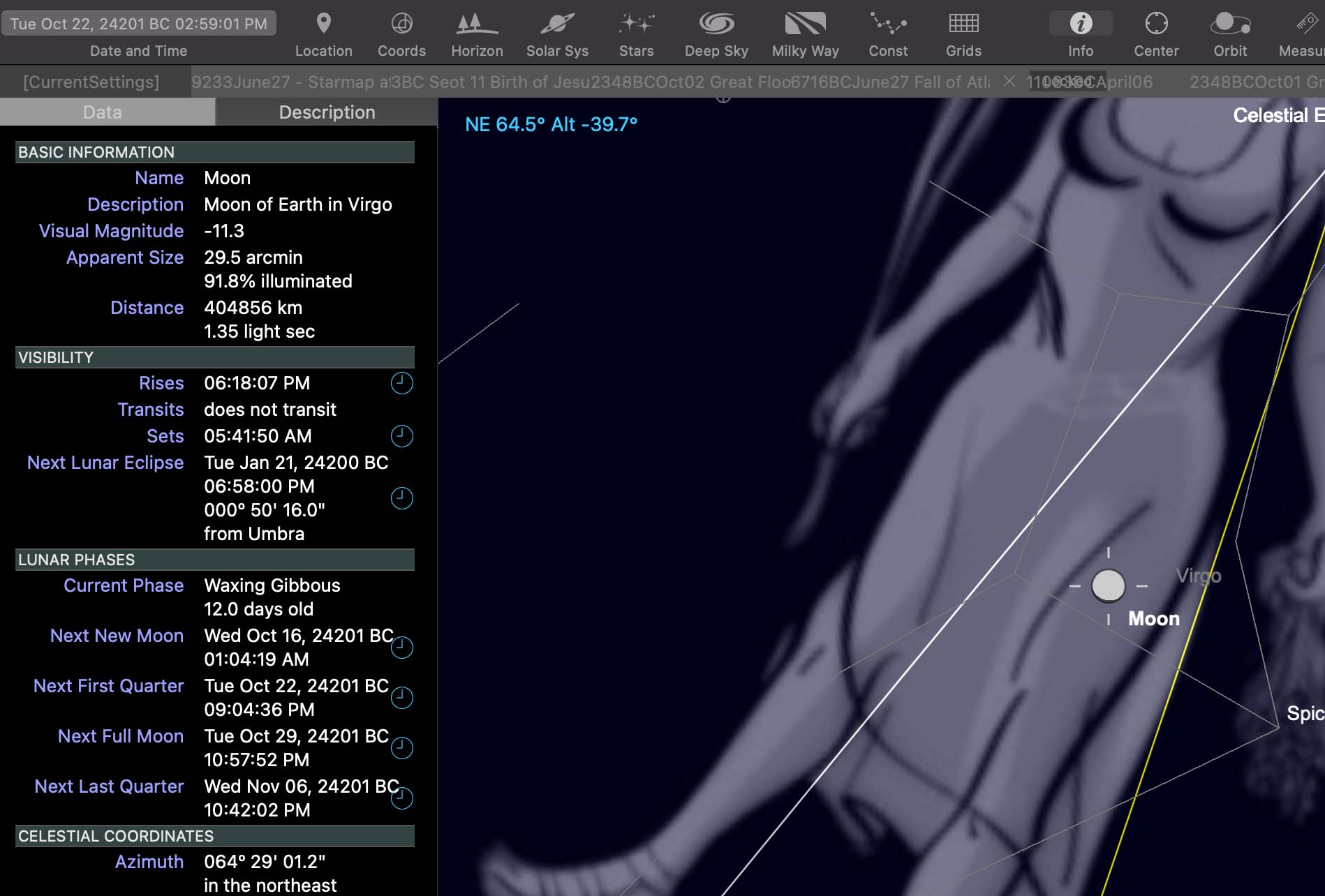This screenshot has width=1325, height=896.
Task: Jump to Next New Moon clock icon
Action: tap(401, 648)
